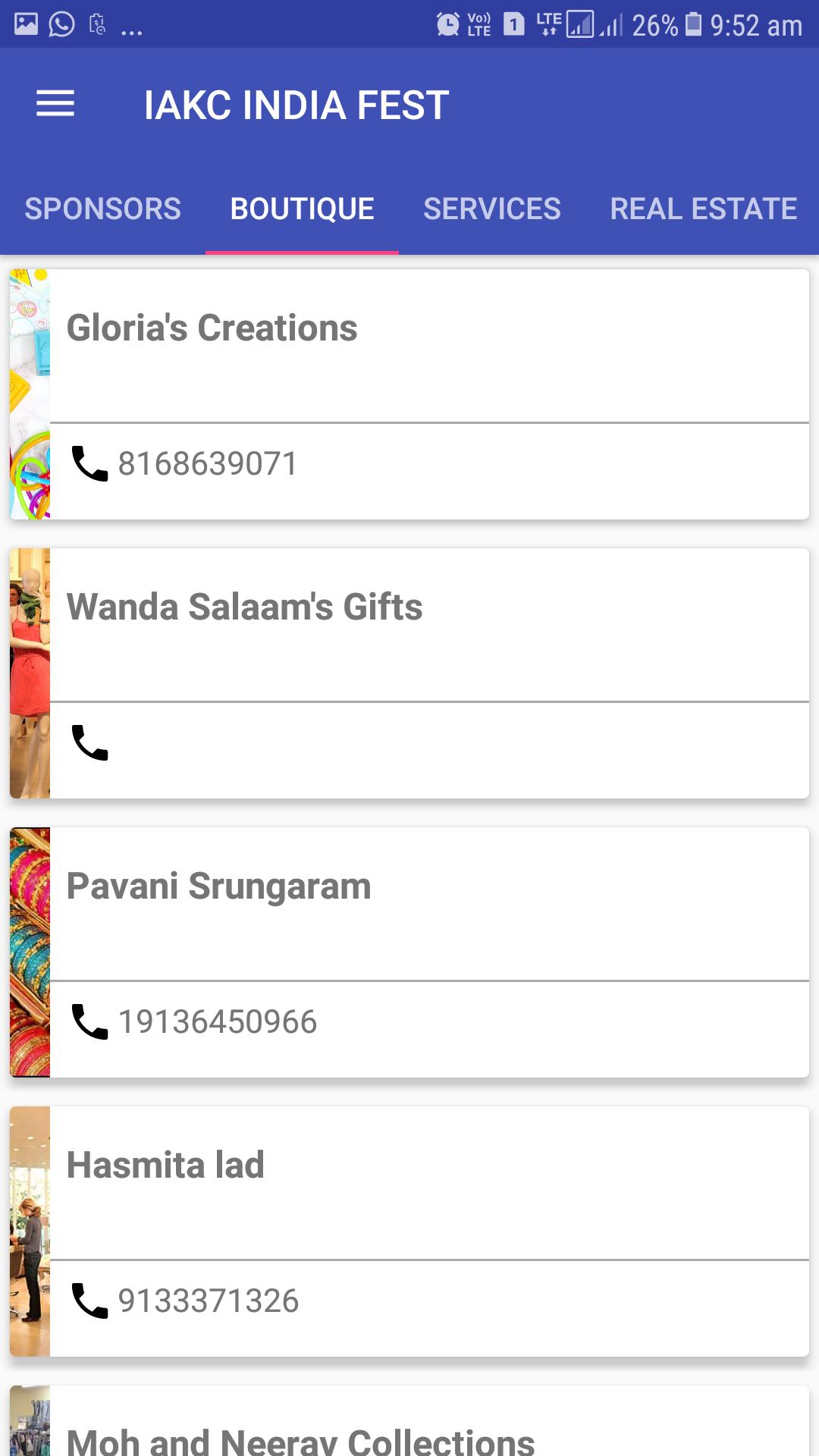The height and width of the screenshot is (1456, 819).
Task: Tap phone icon for Pavani Srungaram
Action: pos(89,1021)
